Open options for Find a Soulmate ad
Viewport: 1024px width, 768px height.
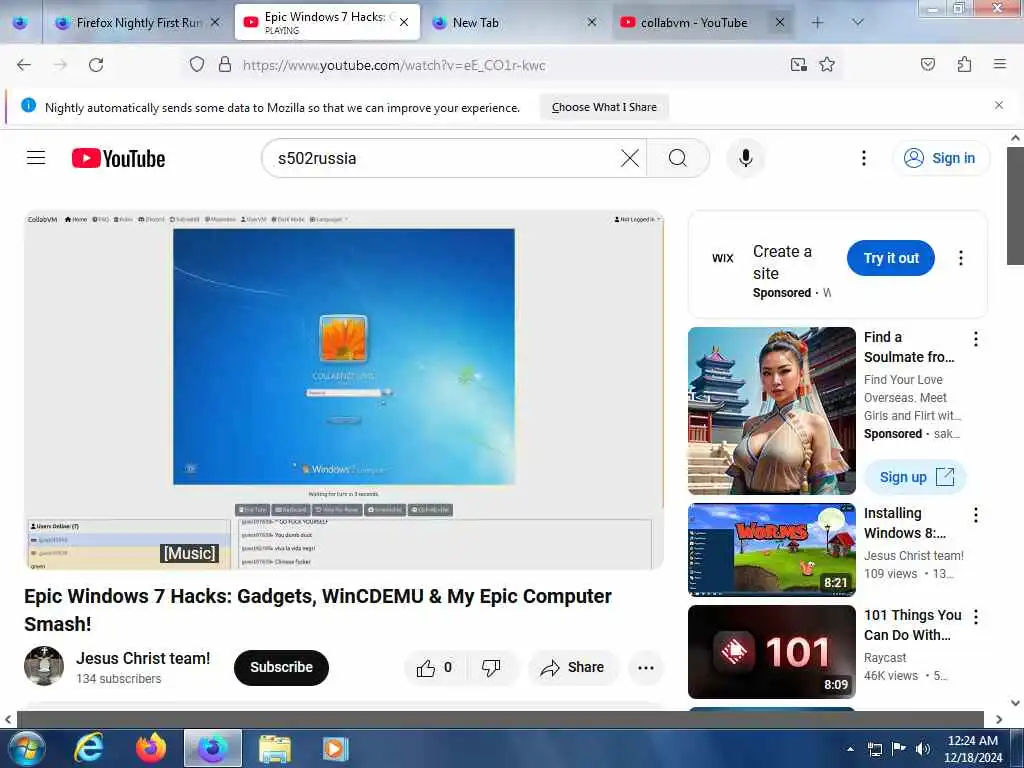976,338
